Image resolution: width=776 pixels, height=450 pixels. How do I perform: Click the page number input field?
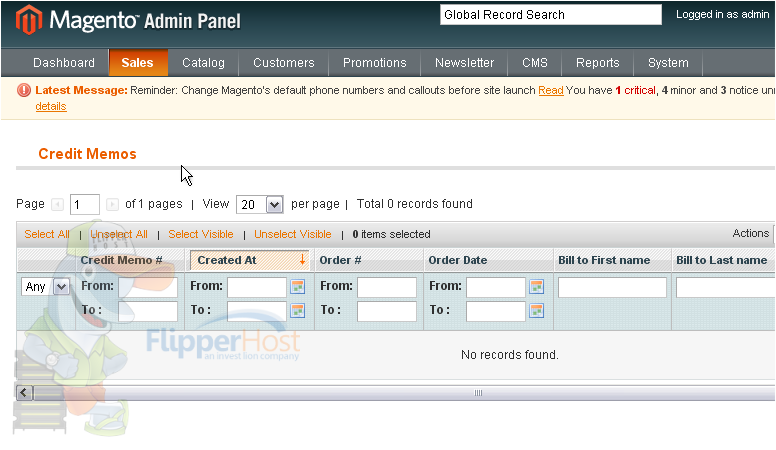pos(85,204)
